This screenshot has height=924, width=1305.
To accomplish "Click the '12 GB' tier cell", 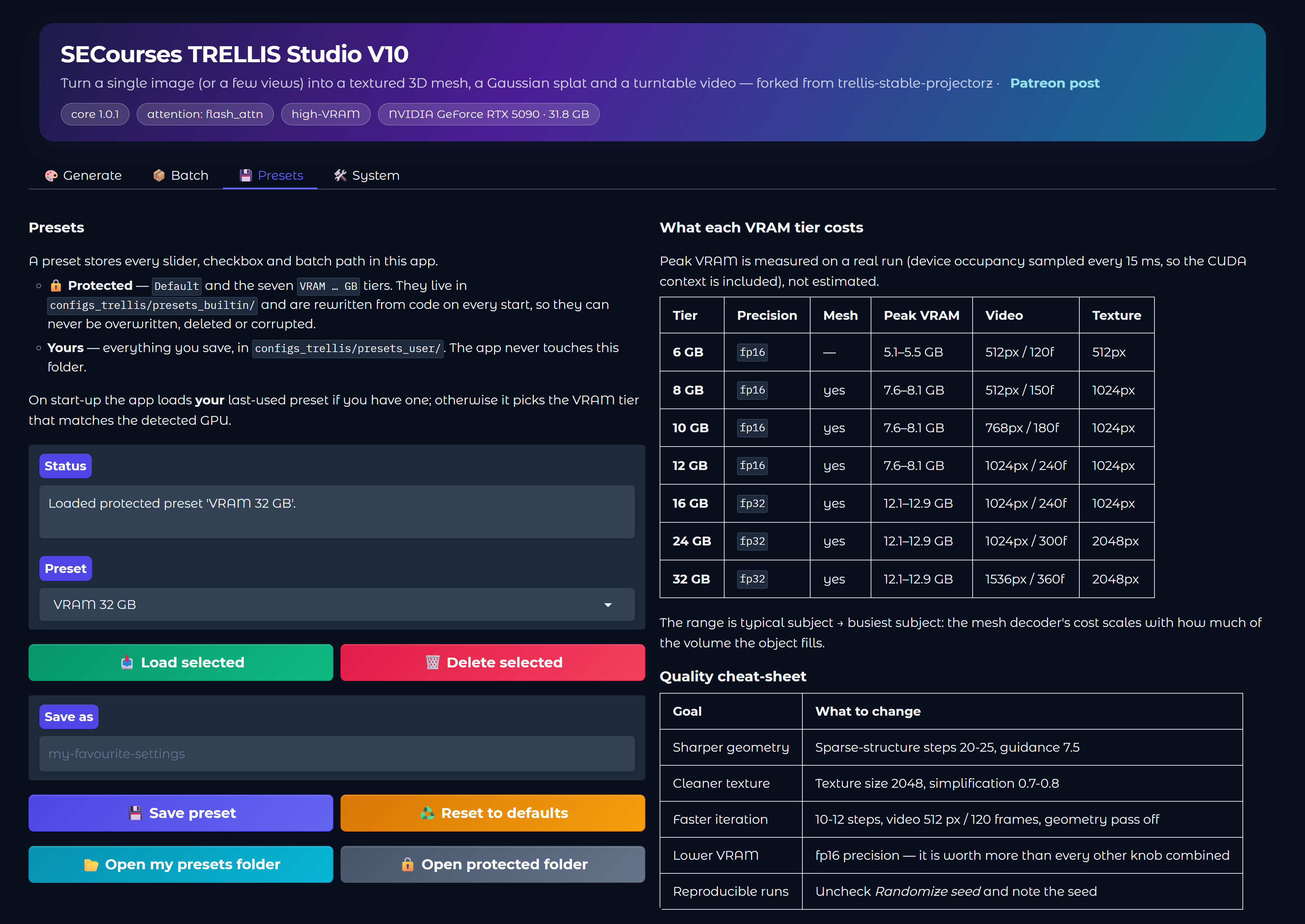I will (x=692, y=466).
